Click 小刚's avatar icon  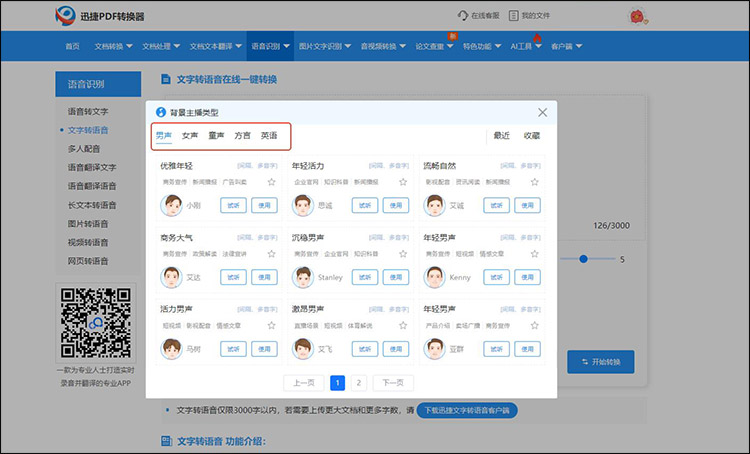[x=171, y=205]
